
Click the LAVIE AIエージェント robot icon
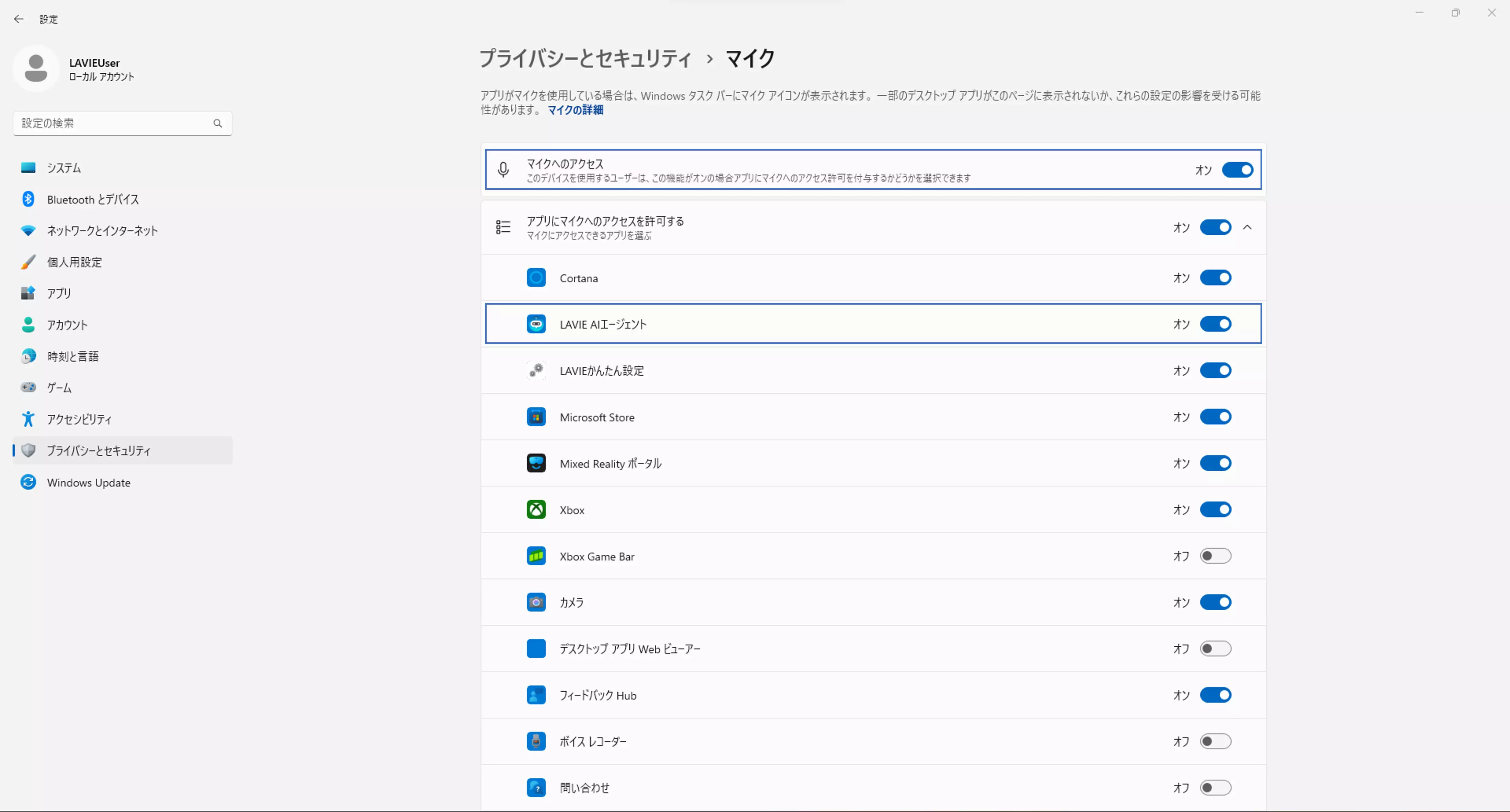pos(536,324)
